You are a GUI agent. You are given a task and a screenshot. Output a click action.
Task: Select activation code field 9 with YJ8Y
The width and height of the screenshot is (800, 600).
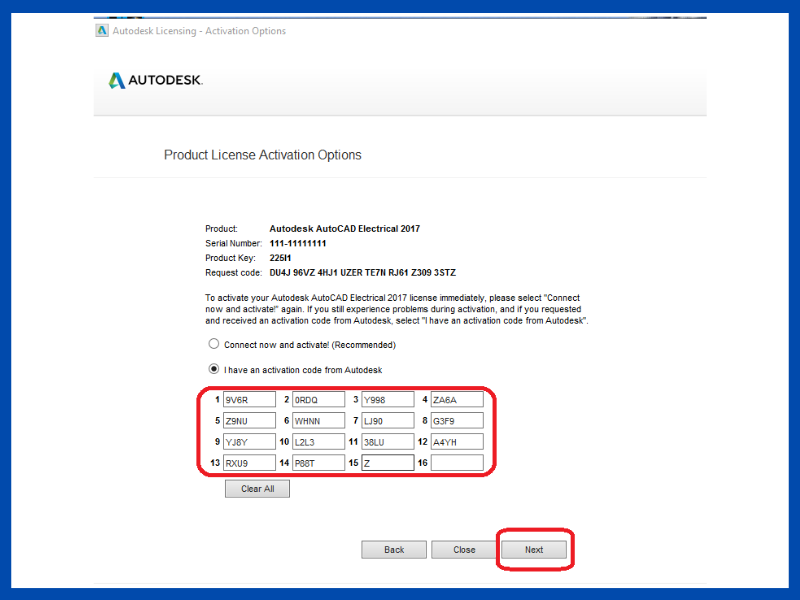[249, 442]
